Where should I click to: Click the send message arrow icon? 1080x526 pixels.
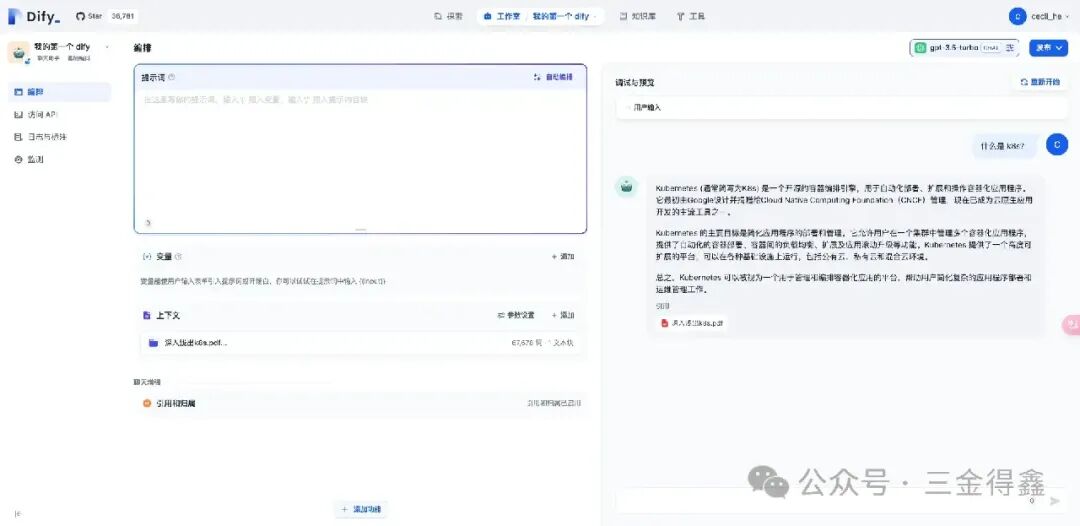click(1054, 501)
